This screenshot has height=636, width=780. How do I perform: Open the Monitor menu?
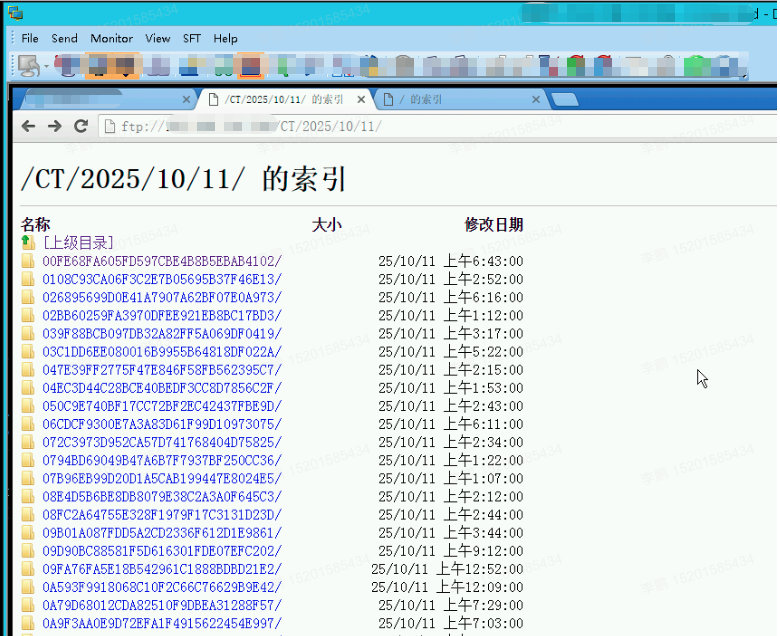111,38
